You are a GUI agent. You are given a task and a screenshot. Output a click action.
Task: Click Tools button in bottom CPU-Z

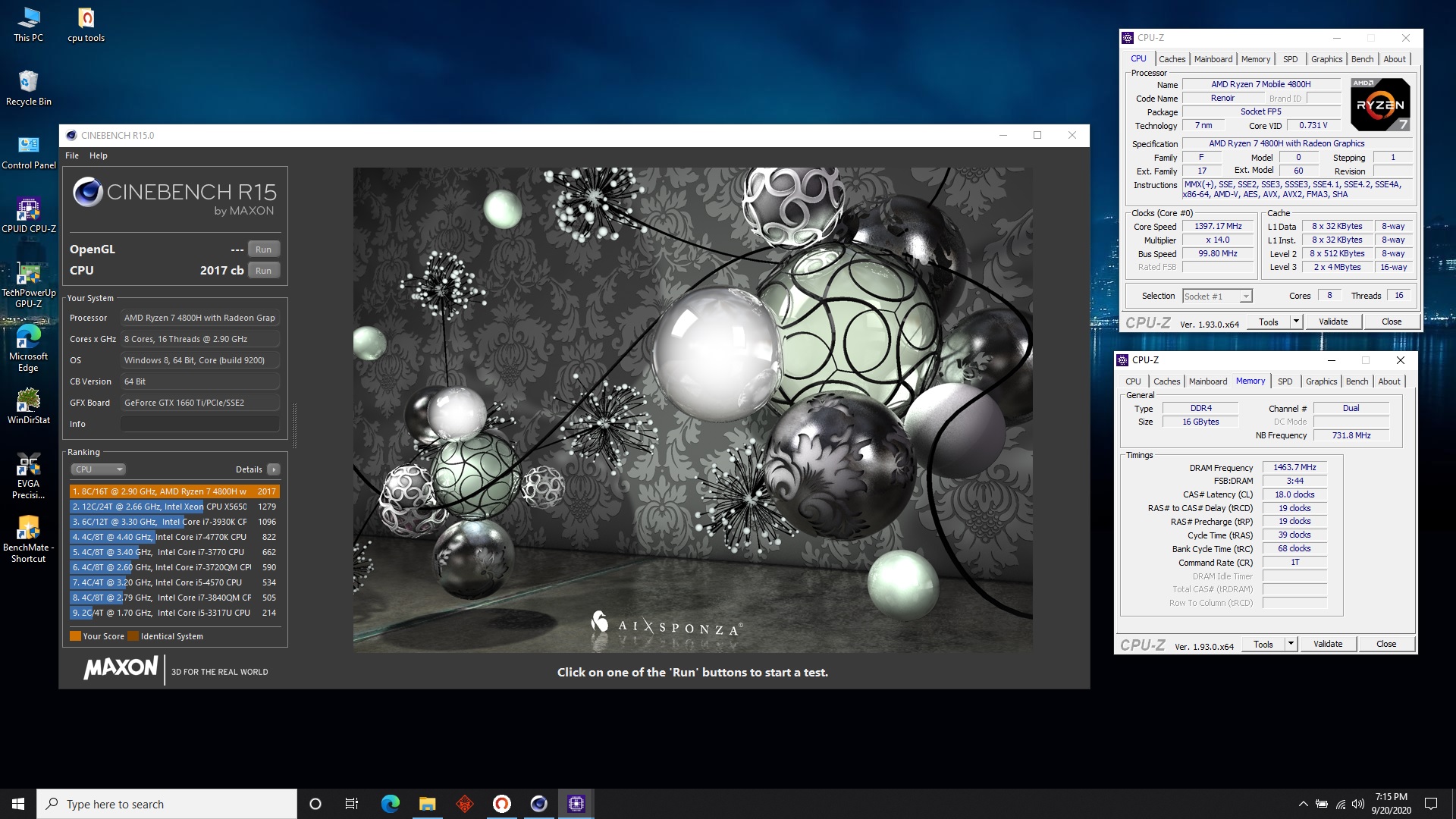(x=1263, y=644)
